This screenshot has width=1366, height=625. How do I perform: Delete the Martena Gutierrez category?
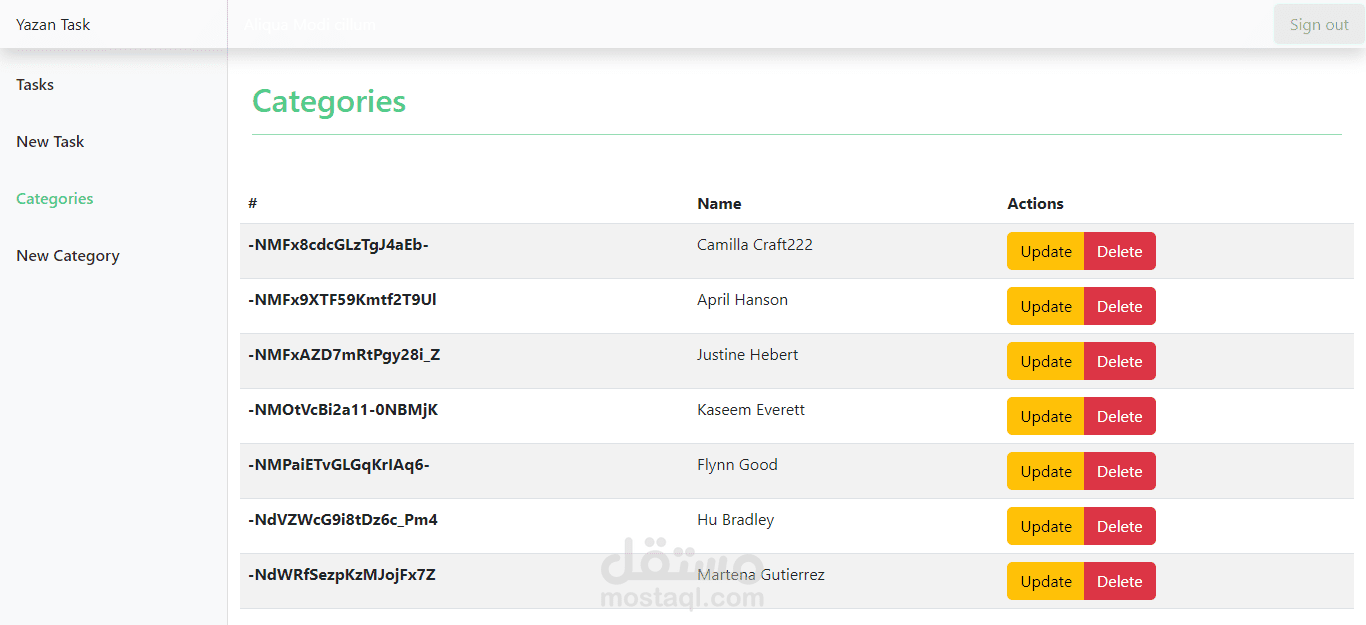pos(1119,582)
